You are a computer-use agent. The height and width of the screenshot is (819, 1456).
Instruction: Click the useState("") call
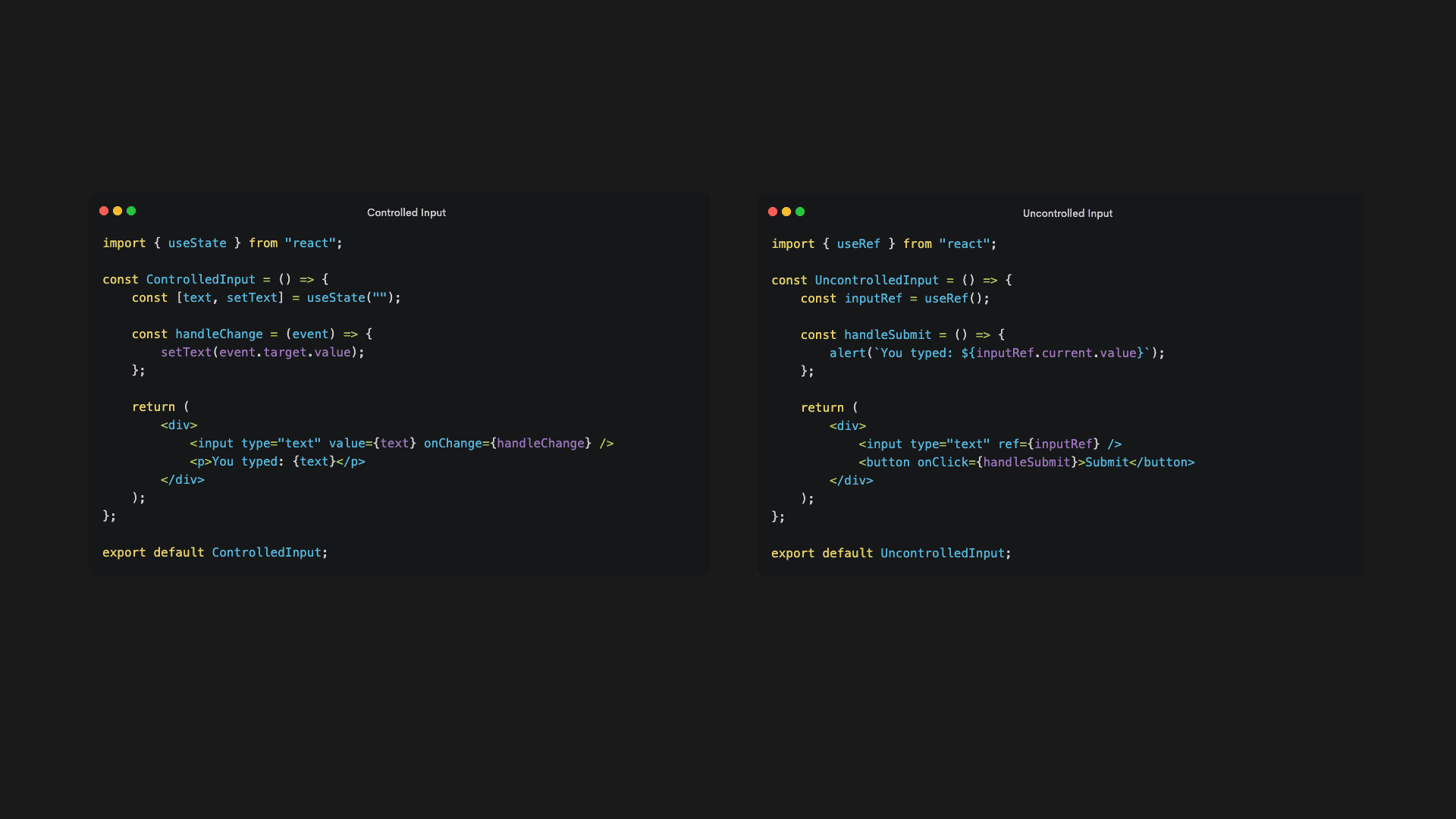coord(350,297)
